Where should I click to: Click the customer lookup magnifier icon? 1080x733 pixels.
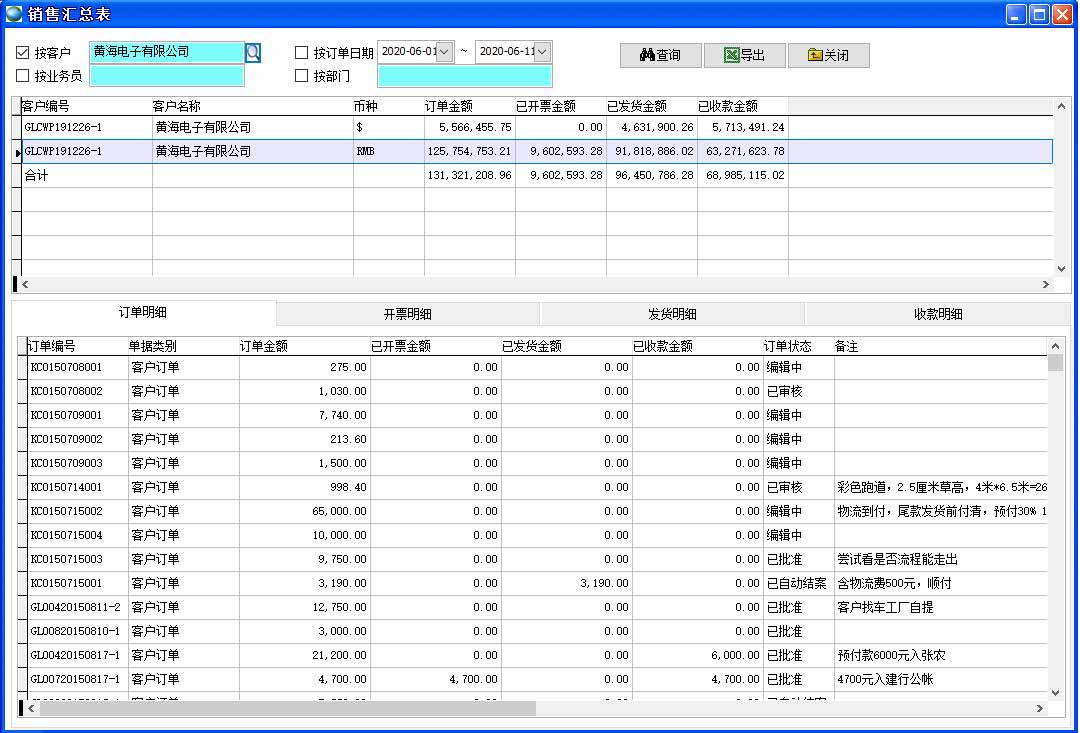pyautogui.click(x=253, y=53)
